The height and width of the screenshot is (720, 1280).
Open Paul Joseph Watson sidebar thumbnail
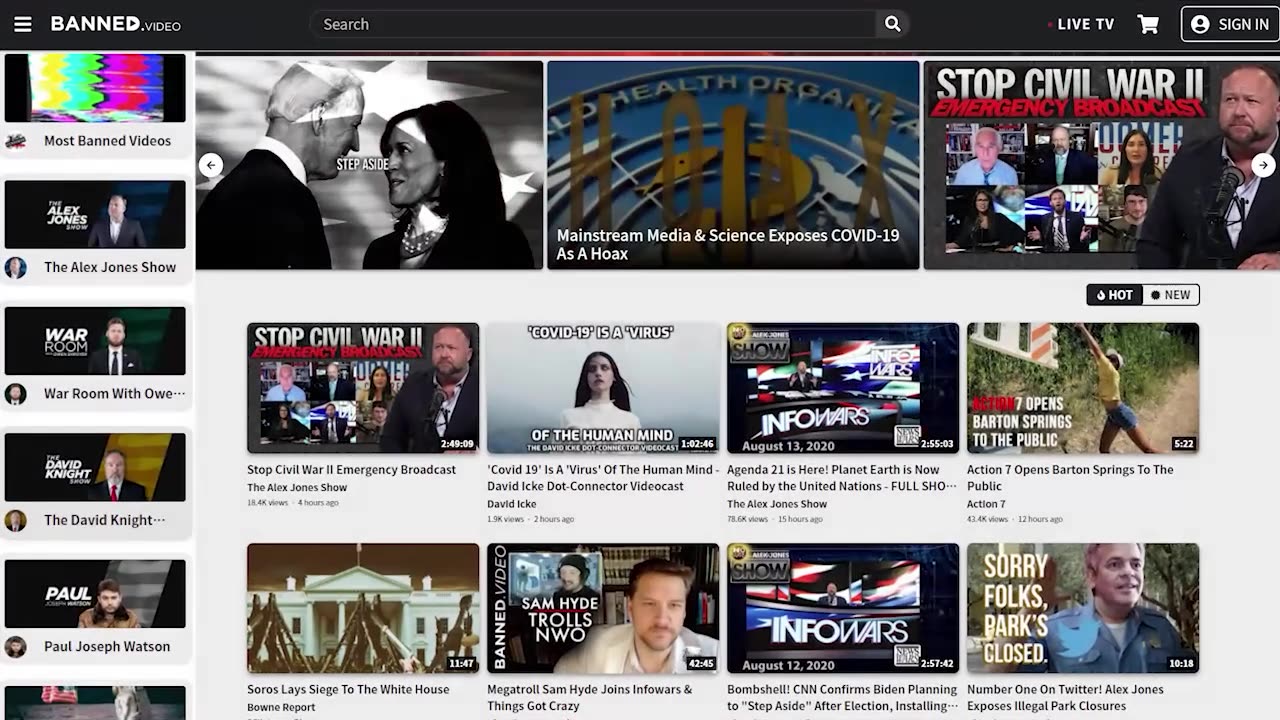(x=95, y=594)
